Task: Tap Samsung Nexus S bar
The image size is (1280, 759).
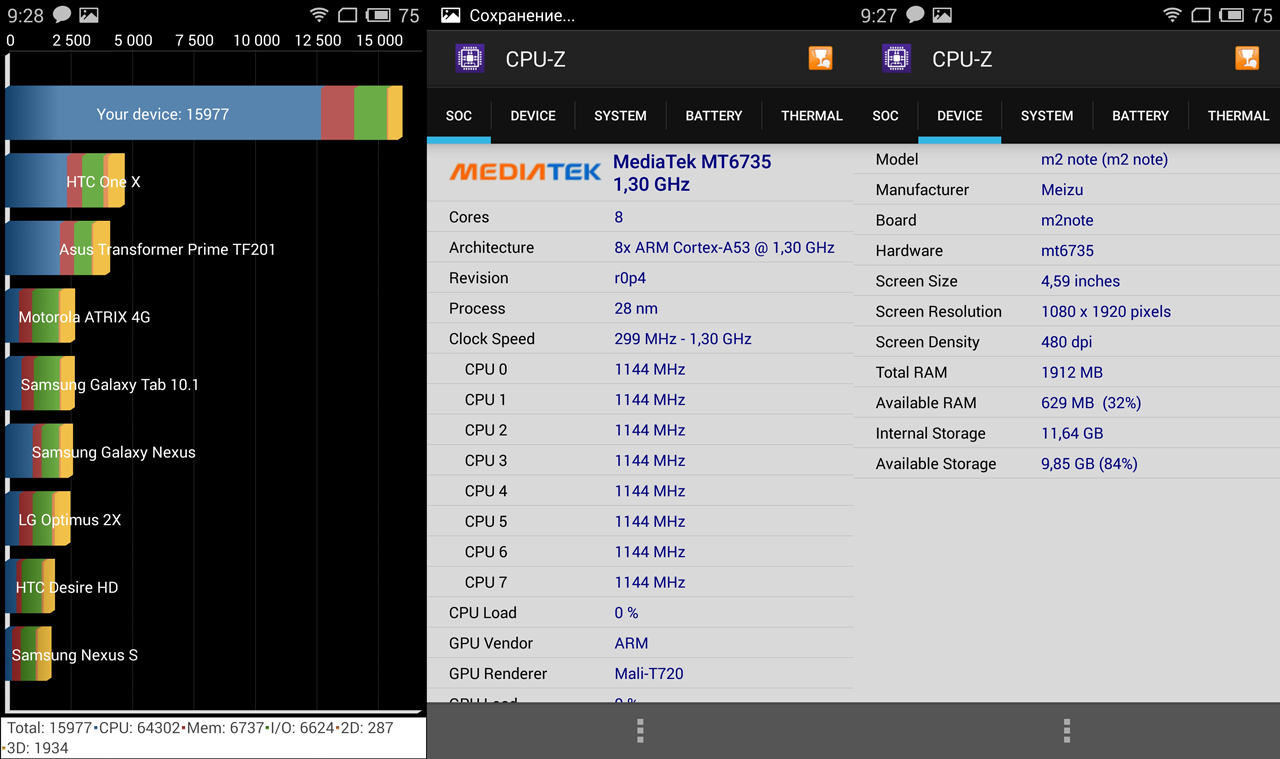Action: (28, 655)
